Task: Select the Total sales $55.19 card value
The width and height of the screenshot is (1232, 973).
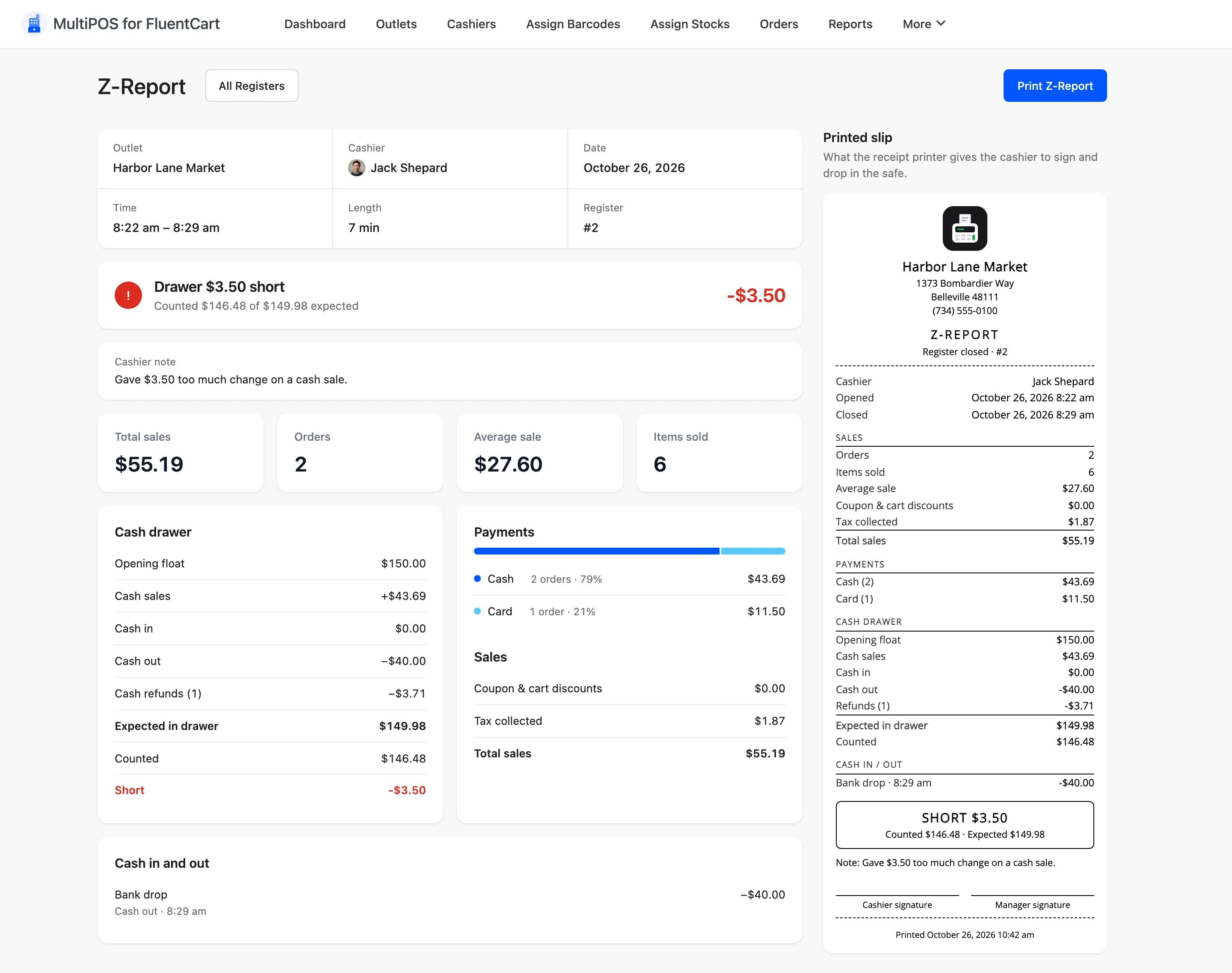Action: click(149, 464)
